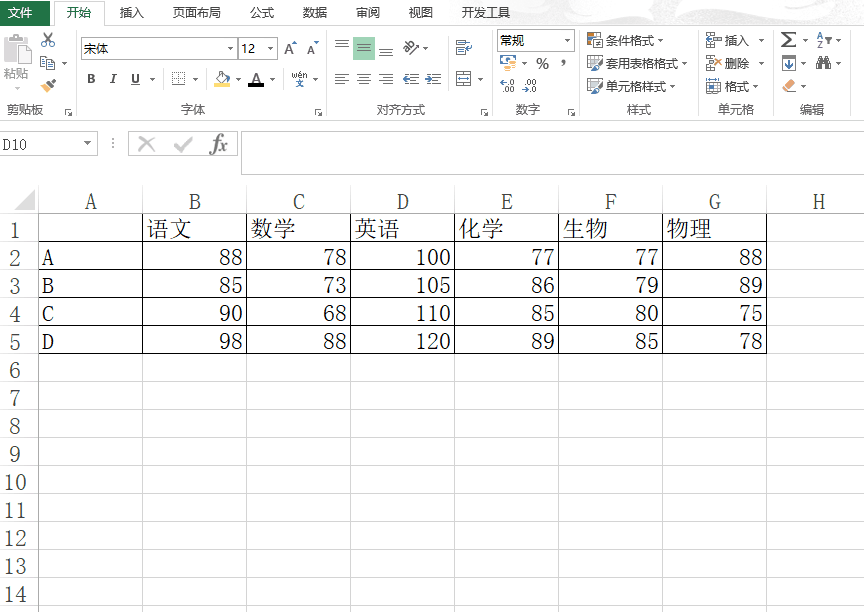
Task: Expand the Name Box dropdown for D10
Action: pos(87,144)
